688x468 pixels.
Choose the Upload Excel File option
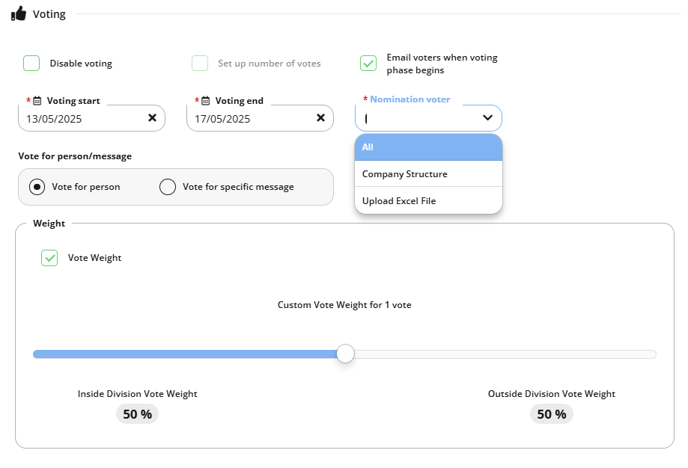[x=428, y=201]
